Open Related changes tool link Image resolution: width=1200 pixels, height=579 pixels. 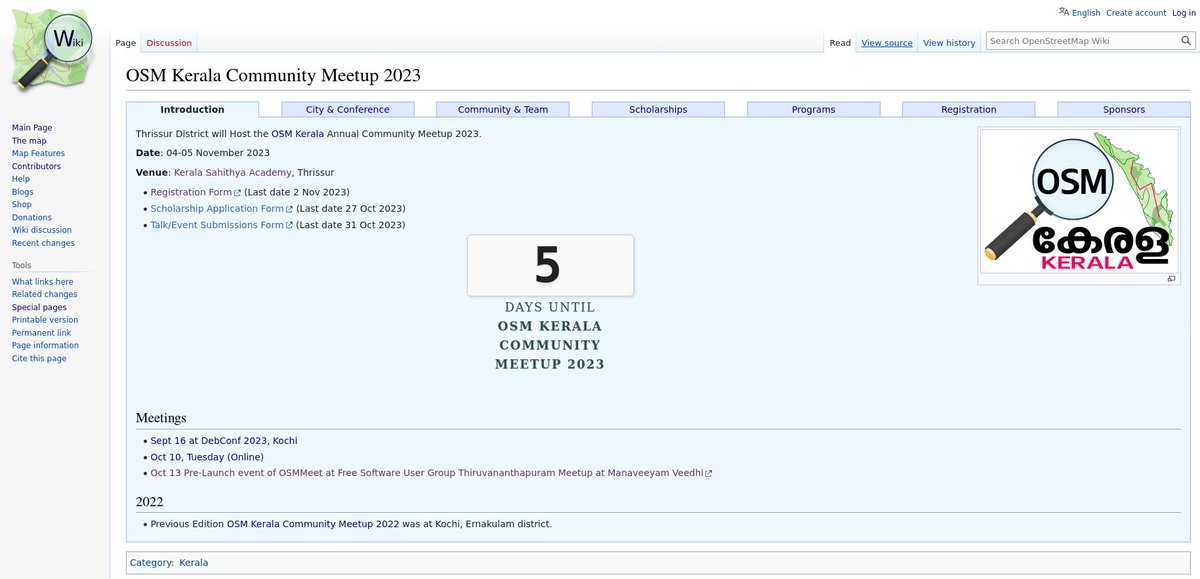tap(44, 294)
